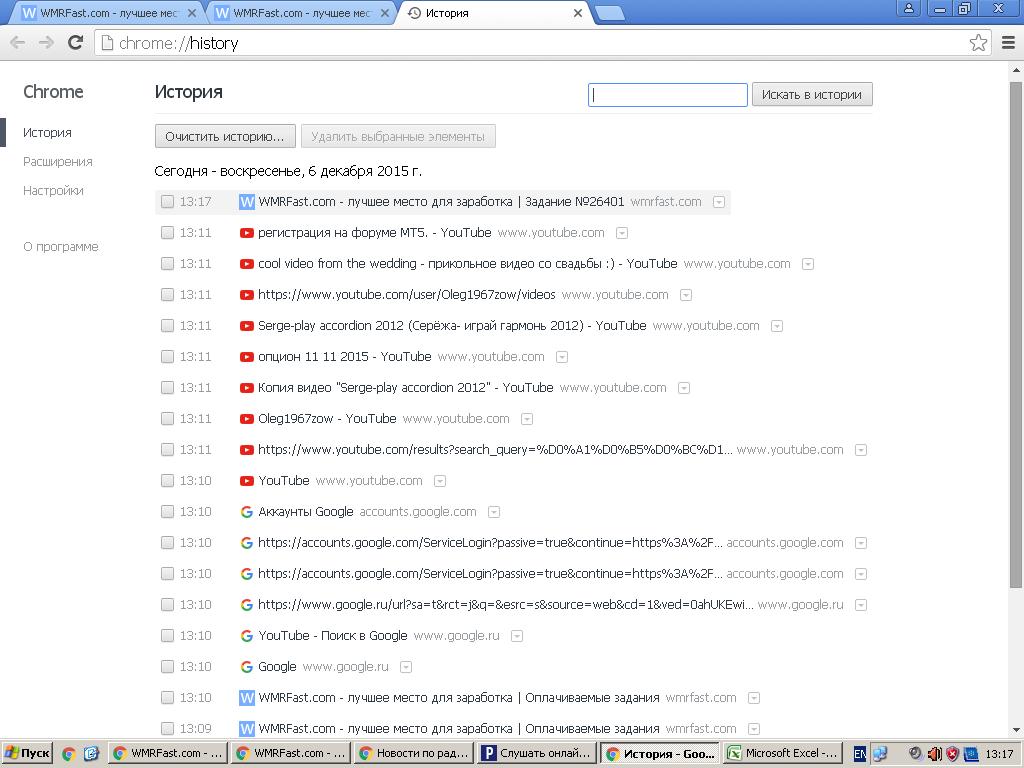Click 'Искать в истории' search button
This screenshot has height=768, width=1024.
(x=812, y=95)
